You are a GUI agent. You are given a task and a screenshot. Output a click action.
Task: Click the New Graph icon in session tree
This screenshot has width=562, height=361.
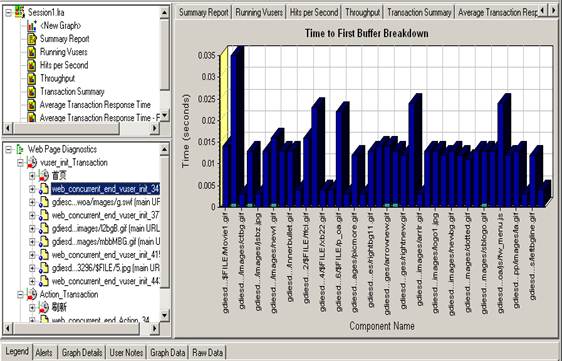coord(32,26)
